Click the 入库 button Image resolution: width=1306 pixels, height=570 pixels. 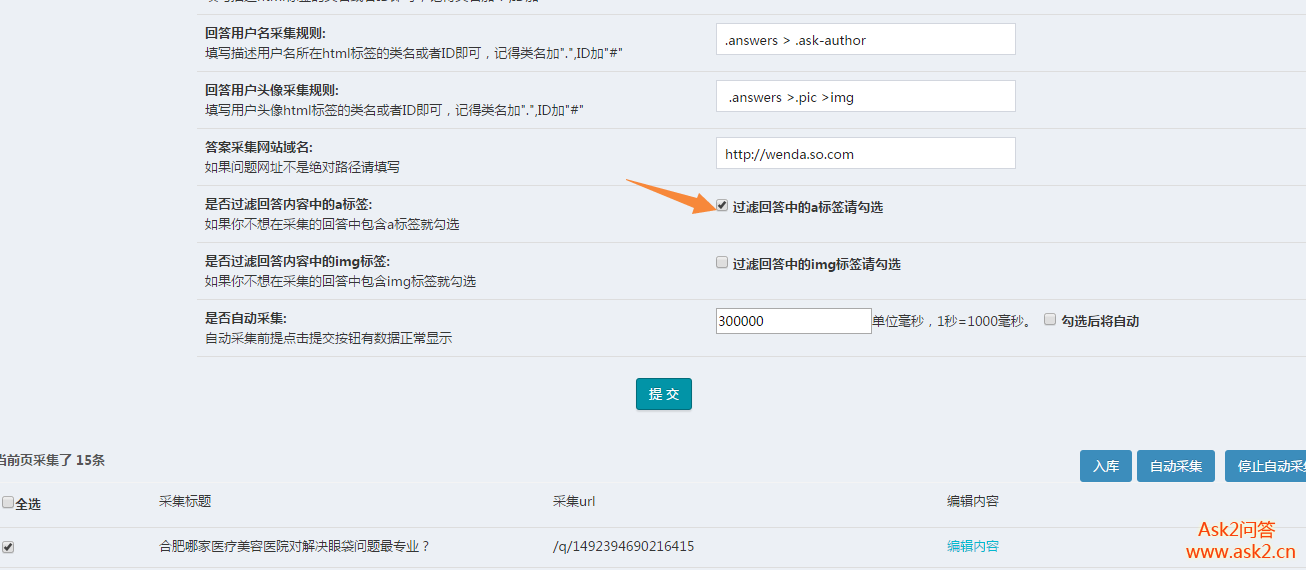(x=1105, y=466)
